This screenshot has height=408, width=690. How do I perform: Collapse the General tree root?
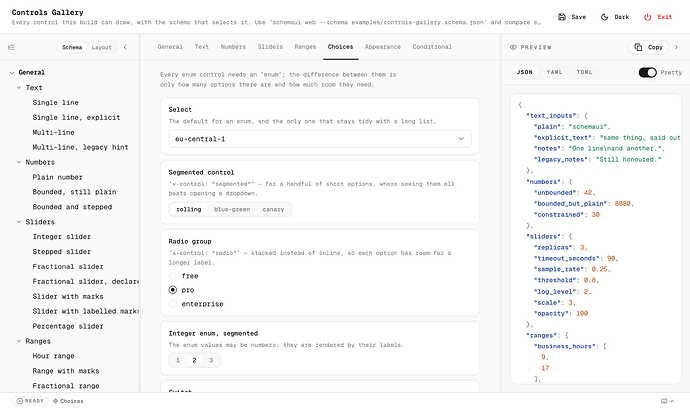[x=12, y=73]
